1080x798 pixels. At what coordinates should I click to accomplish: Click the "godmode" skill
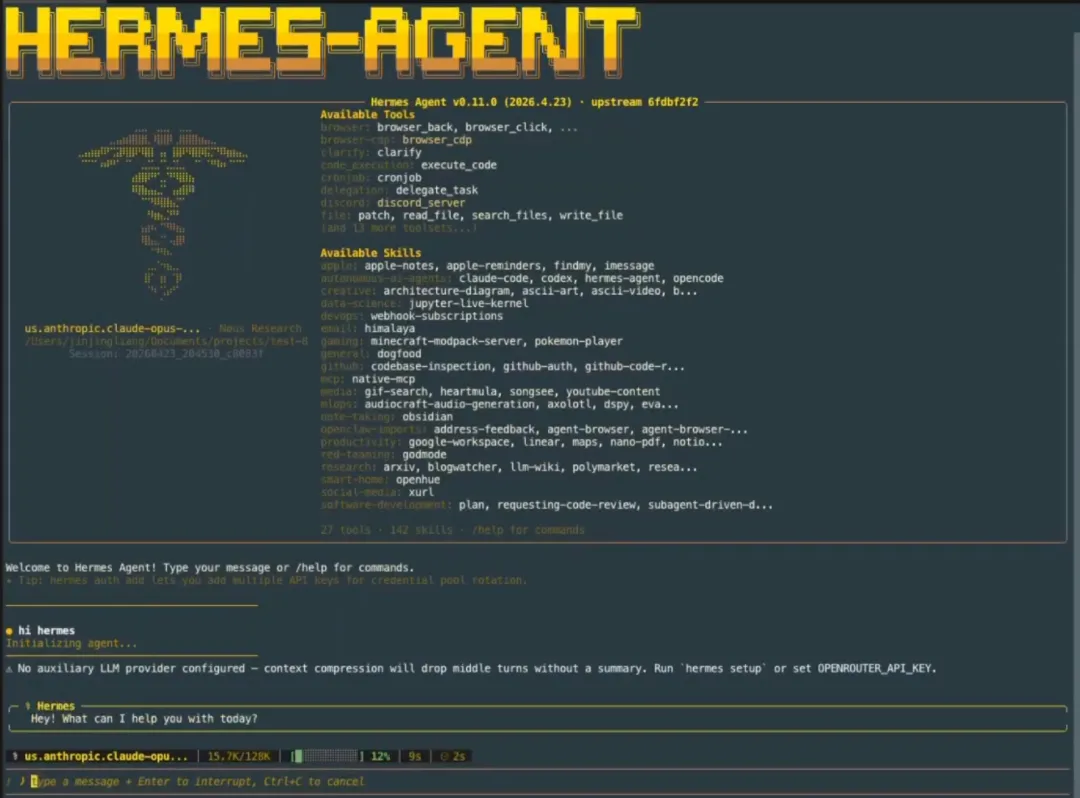(424, 454)
